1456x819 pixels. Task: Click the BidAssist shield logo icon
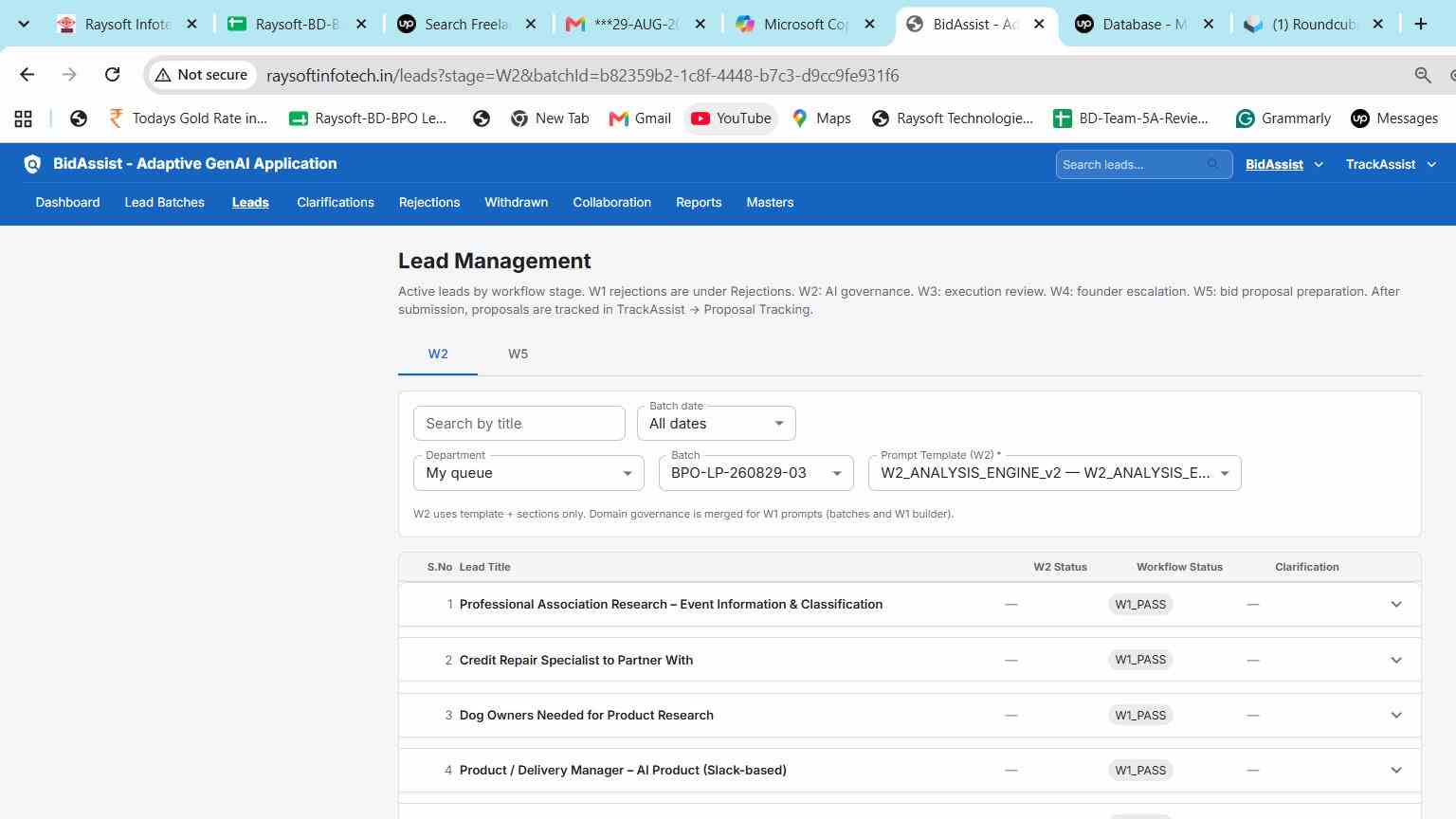coord(32,164)
